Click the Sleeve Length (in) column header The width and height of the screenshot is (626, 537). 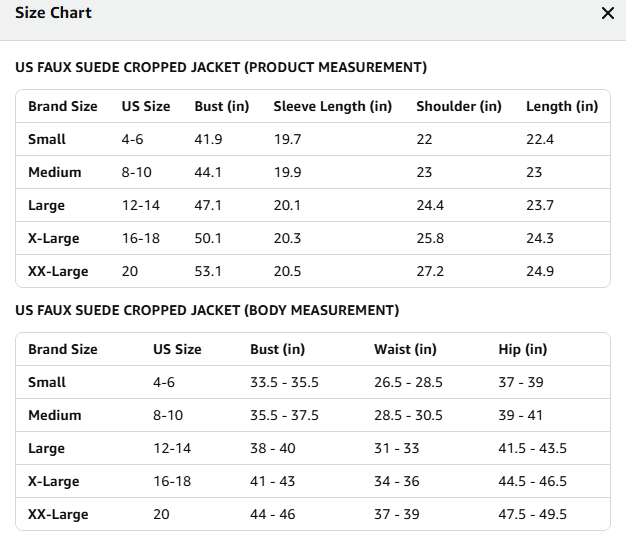[333, 106]
